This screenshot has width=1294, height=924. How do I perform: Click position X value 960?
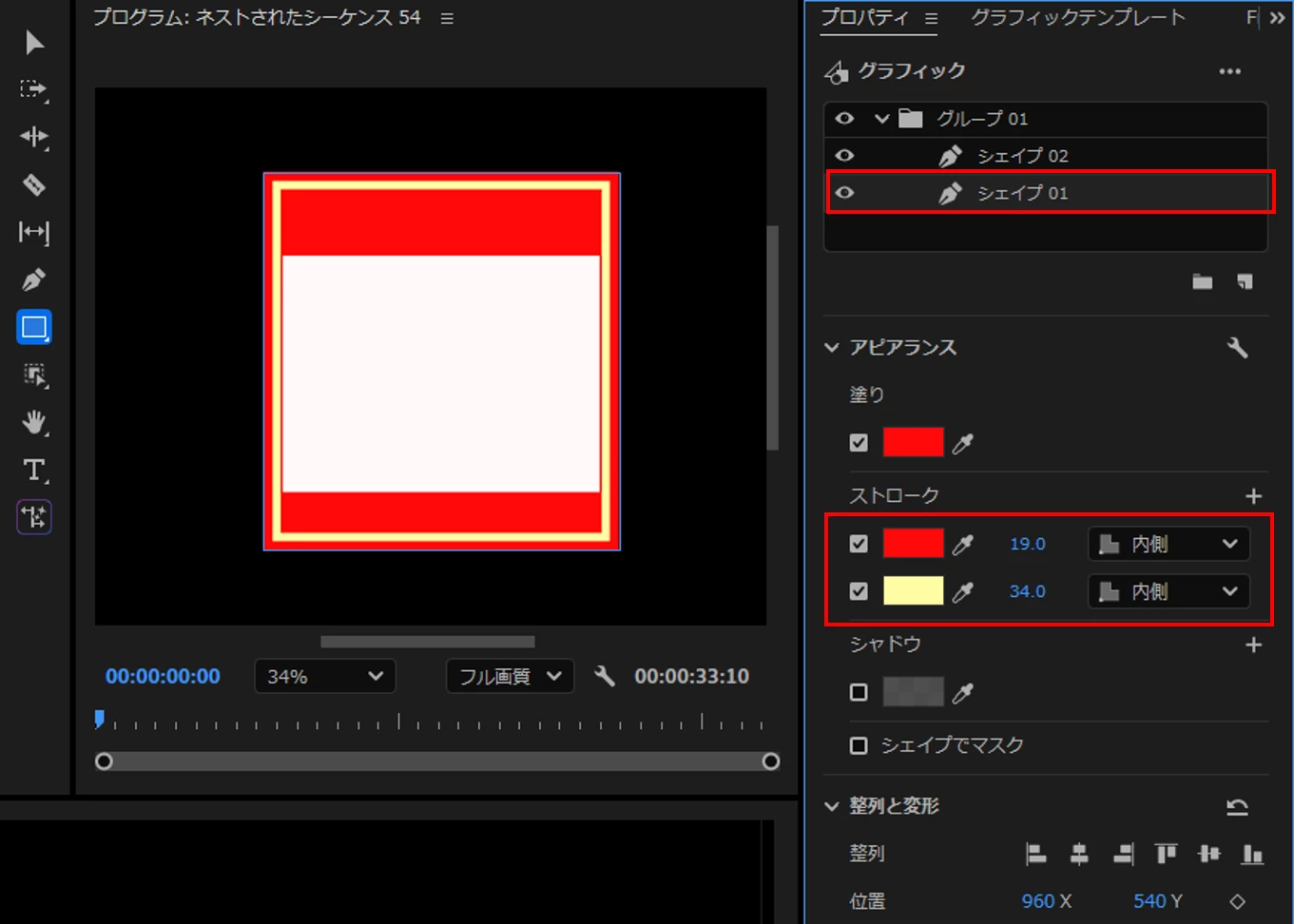pos(1038,901)
